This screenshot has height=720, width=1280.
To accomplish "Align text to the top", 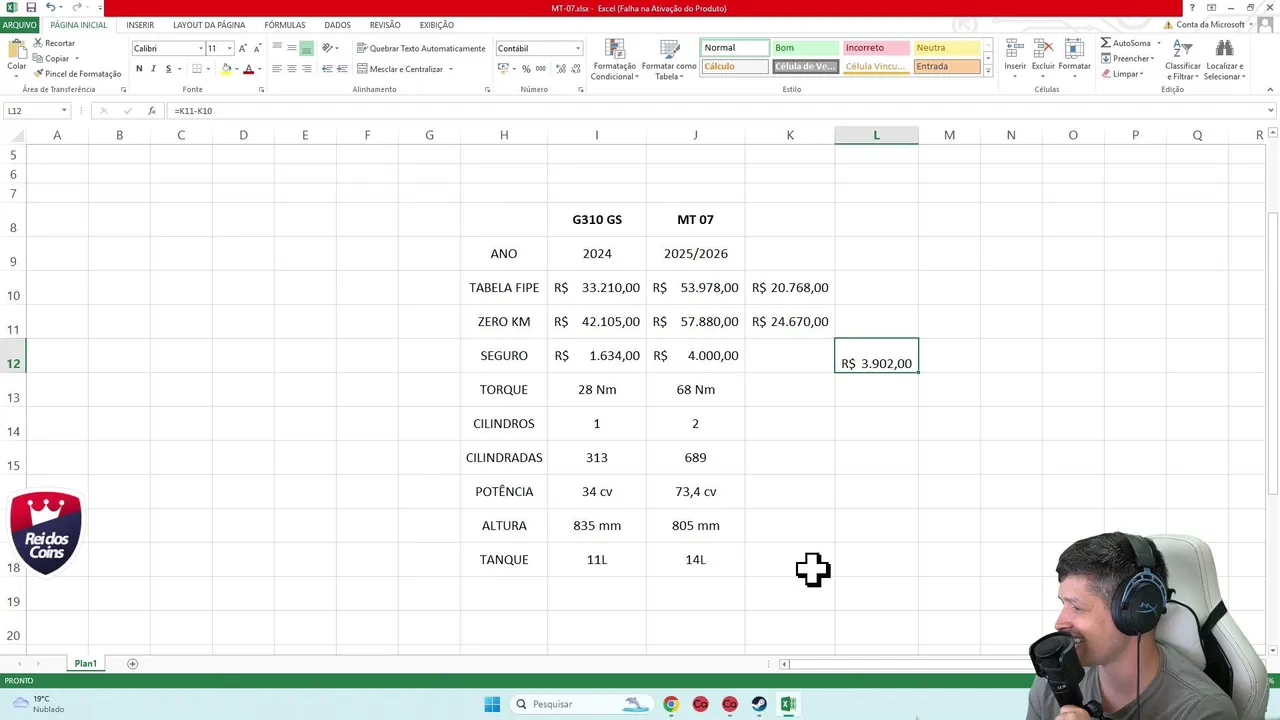I will 277,48.
